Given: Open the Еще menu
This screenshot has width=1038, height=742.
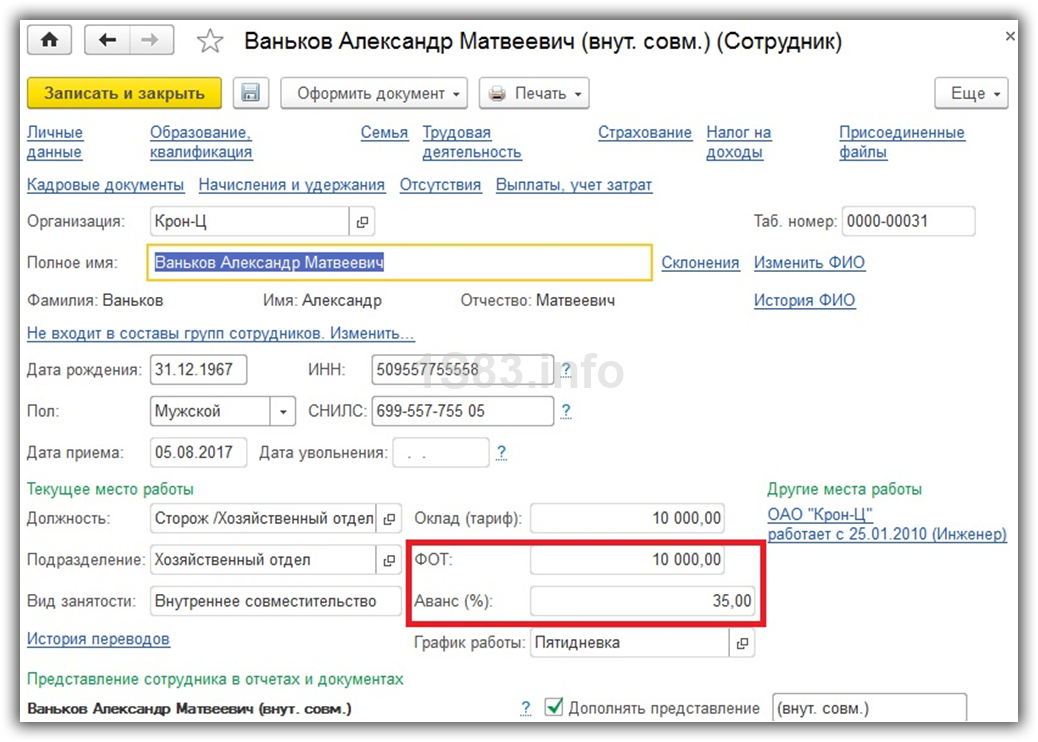Looking at the screenshot, I should pos(972,93).
